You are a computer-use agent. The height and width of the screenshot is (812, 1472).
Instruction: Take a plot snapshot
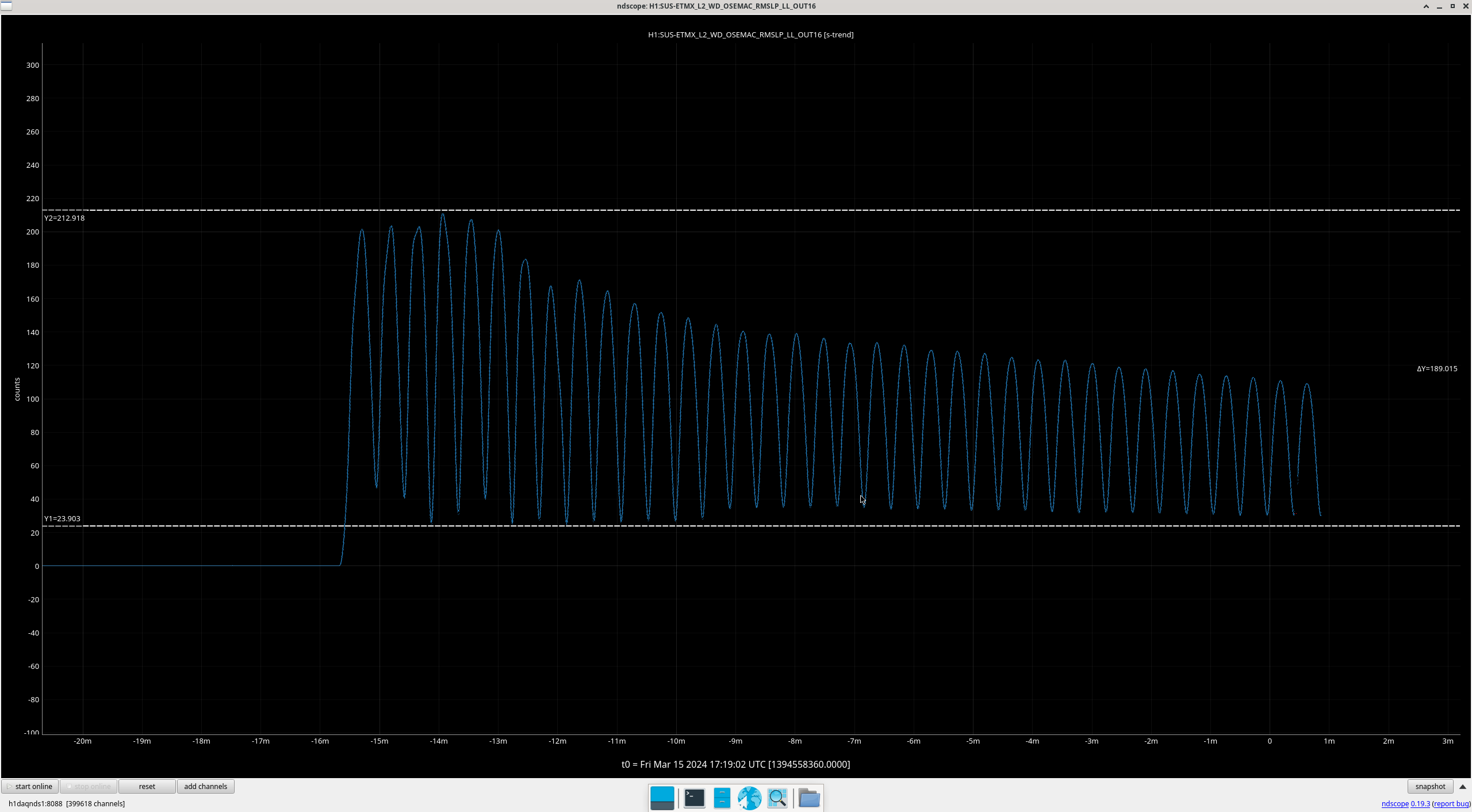1430,786
